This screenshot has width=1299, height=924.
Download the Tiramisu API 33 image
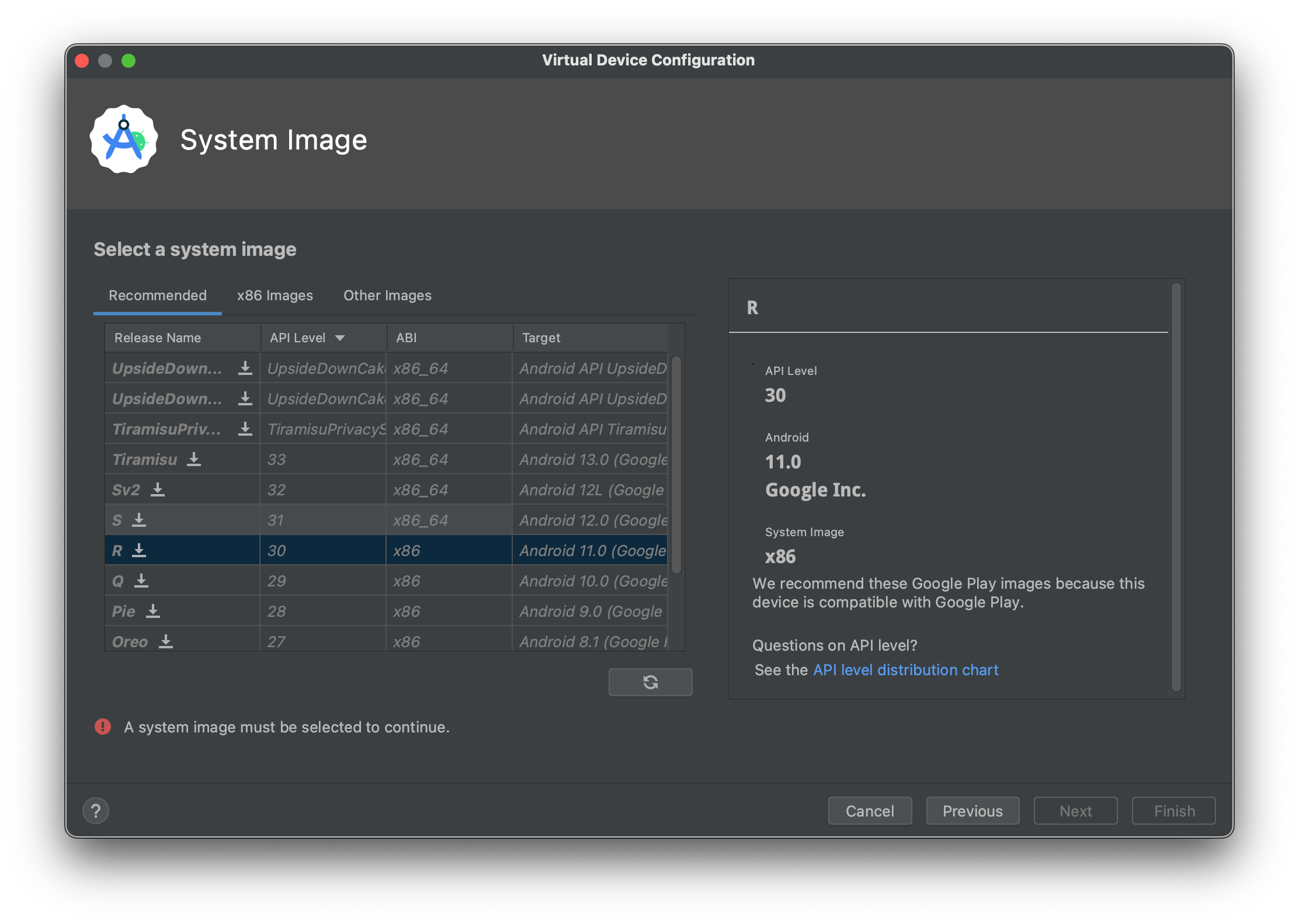[x=194, y=460]
